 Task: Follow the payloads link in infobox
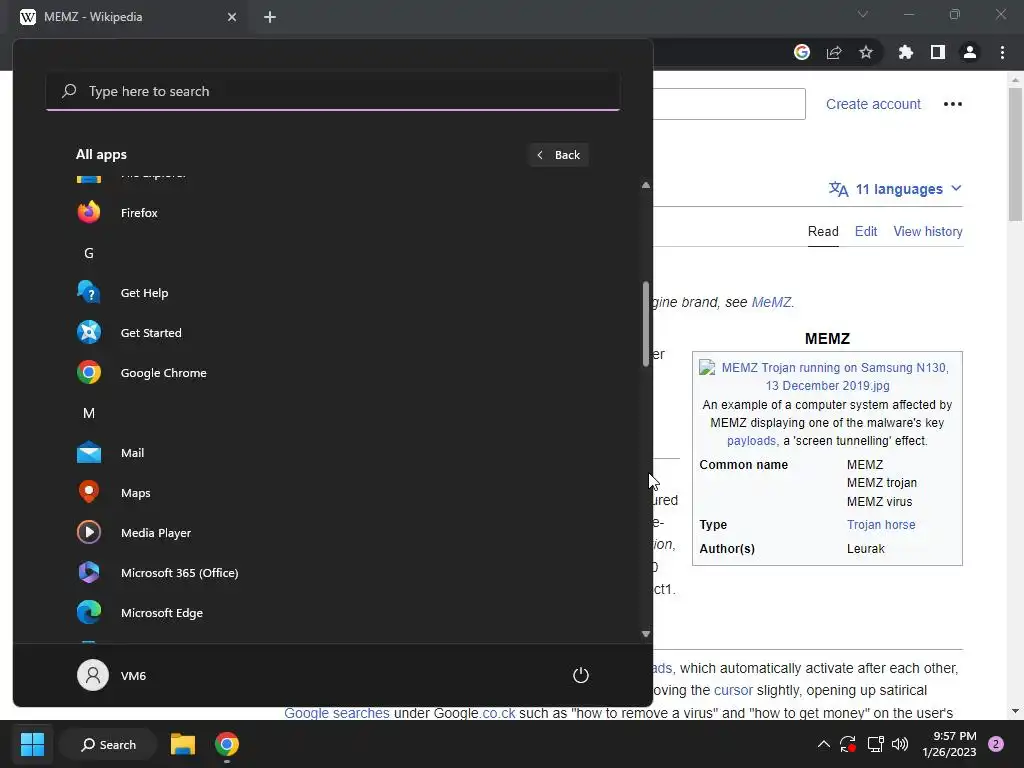(752, 441)
